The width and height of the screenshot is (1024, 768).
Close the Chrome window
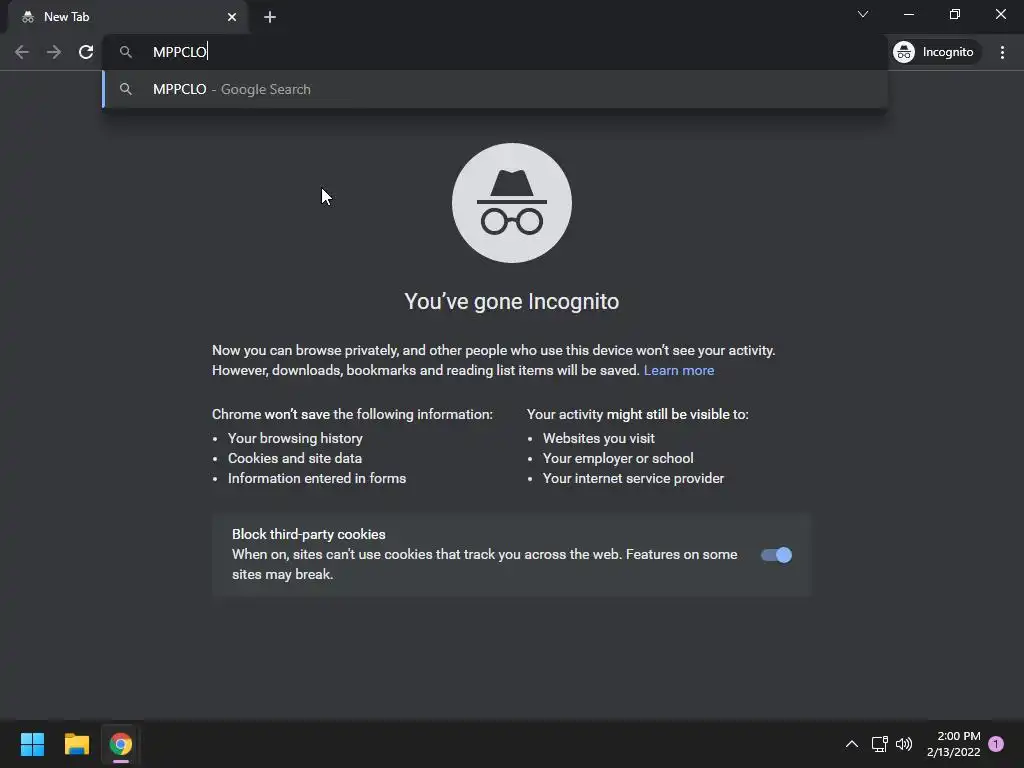(1000, 14)
